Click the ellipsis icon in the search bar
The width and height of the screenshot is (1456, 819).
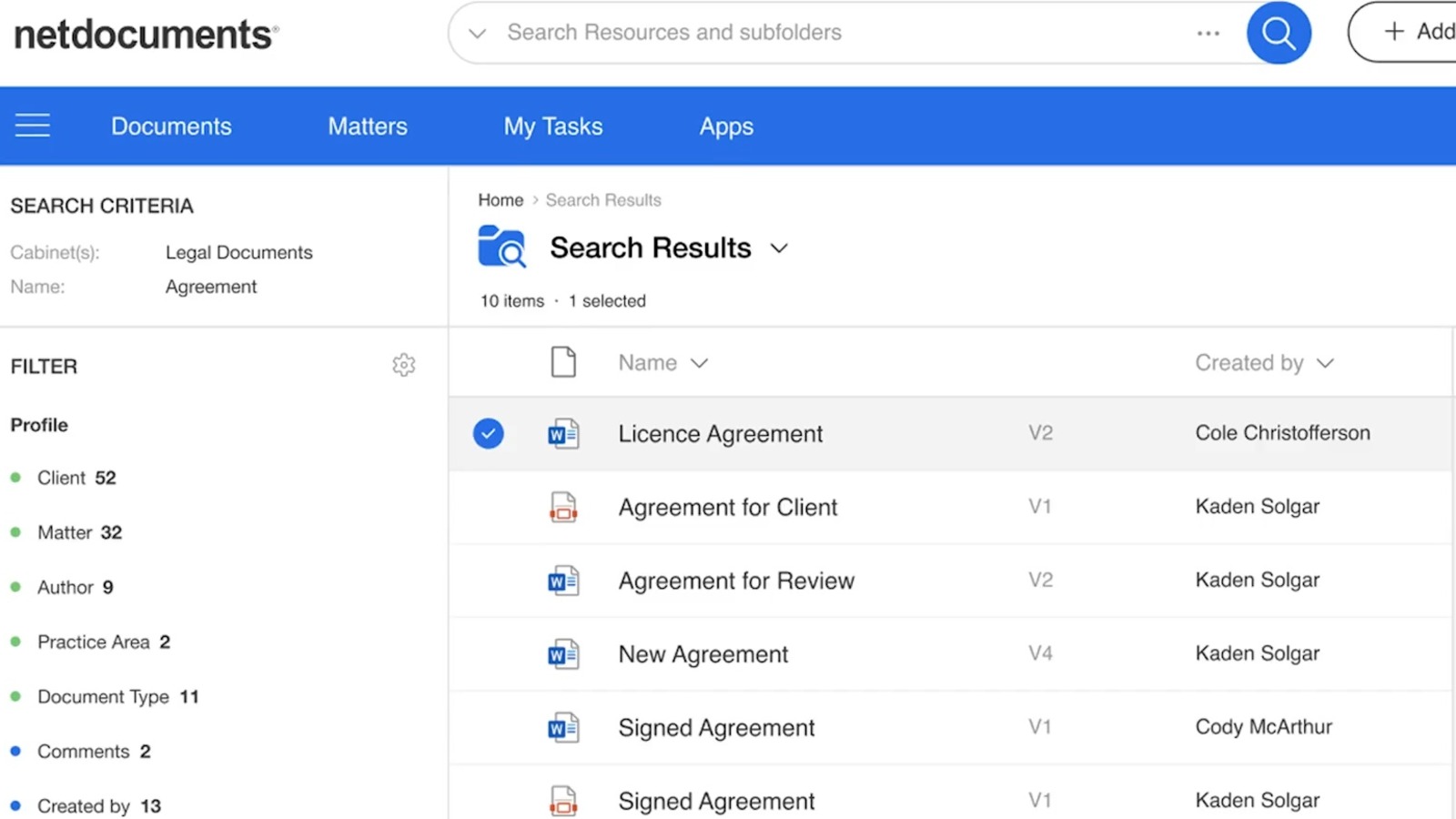[1208, 32]
